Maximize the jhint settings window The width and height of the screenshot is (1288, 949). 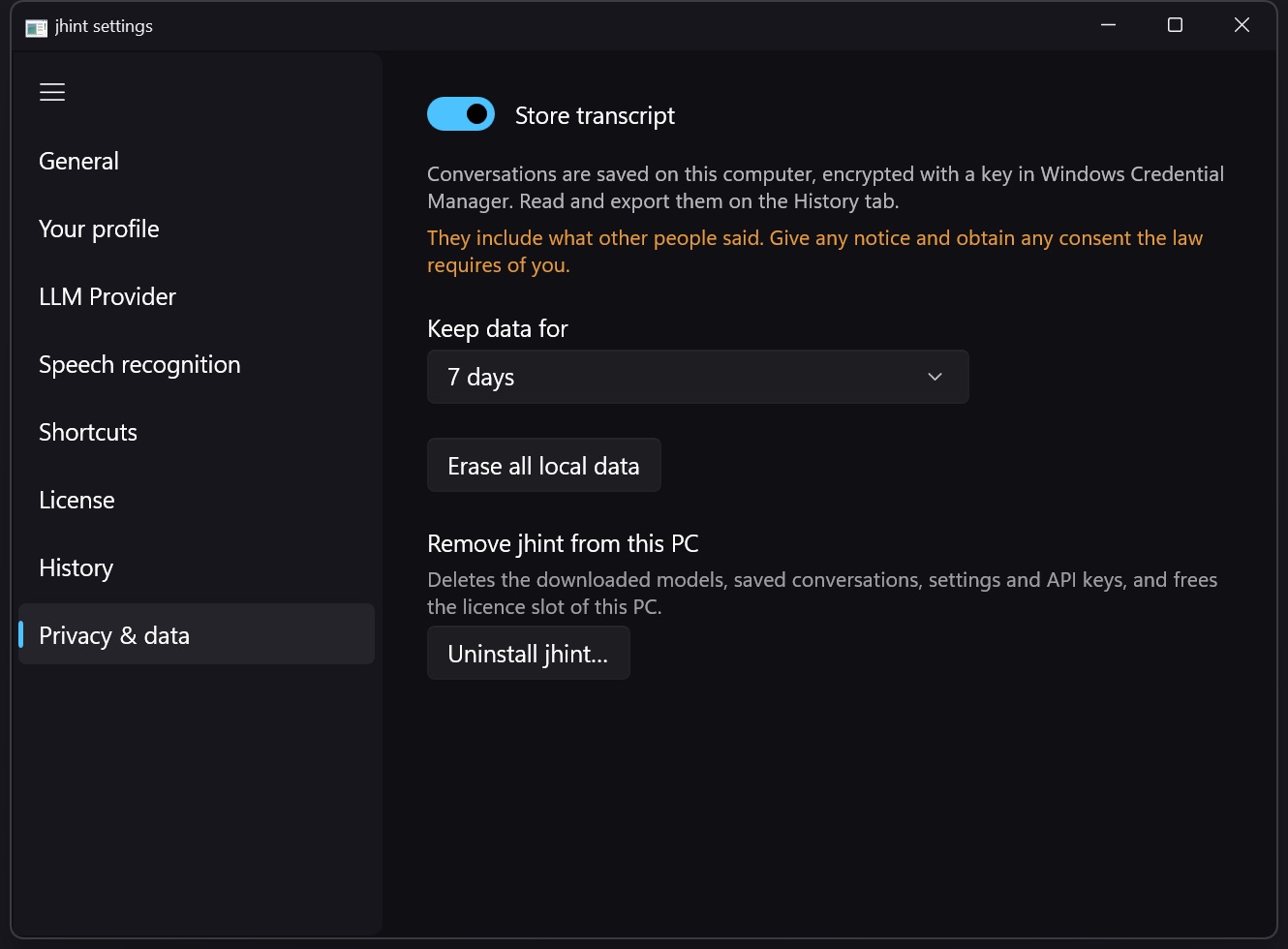tap(1175, 25)
